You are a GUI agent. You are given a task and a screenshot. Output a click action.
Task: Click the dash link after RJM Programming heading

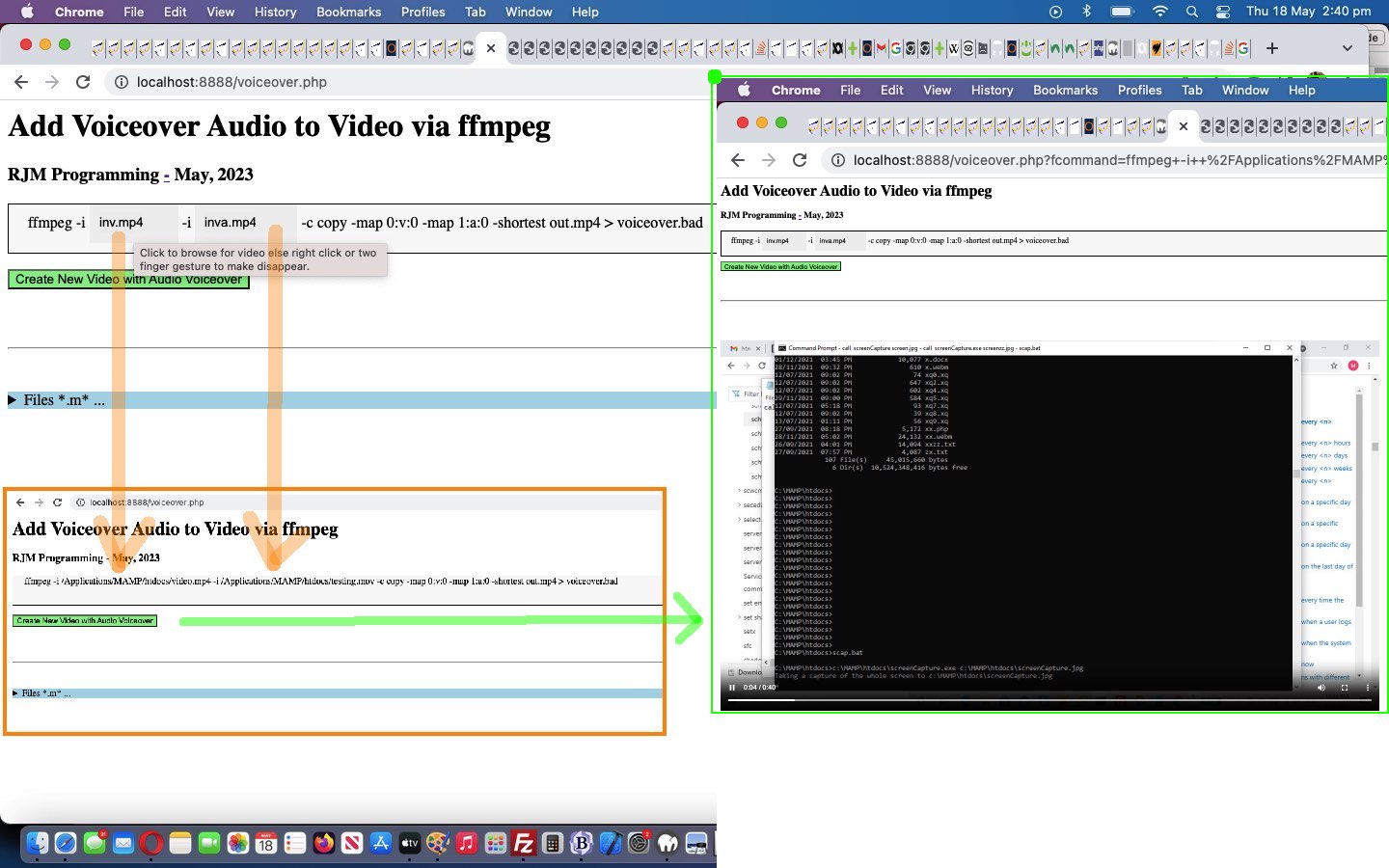(167, 175)
